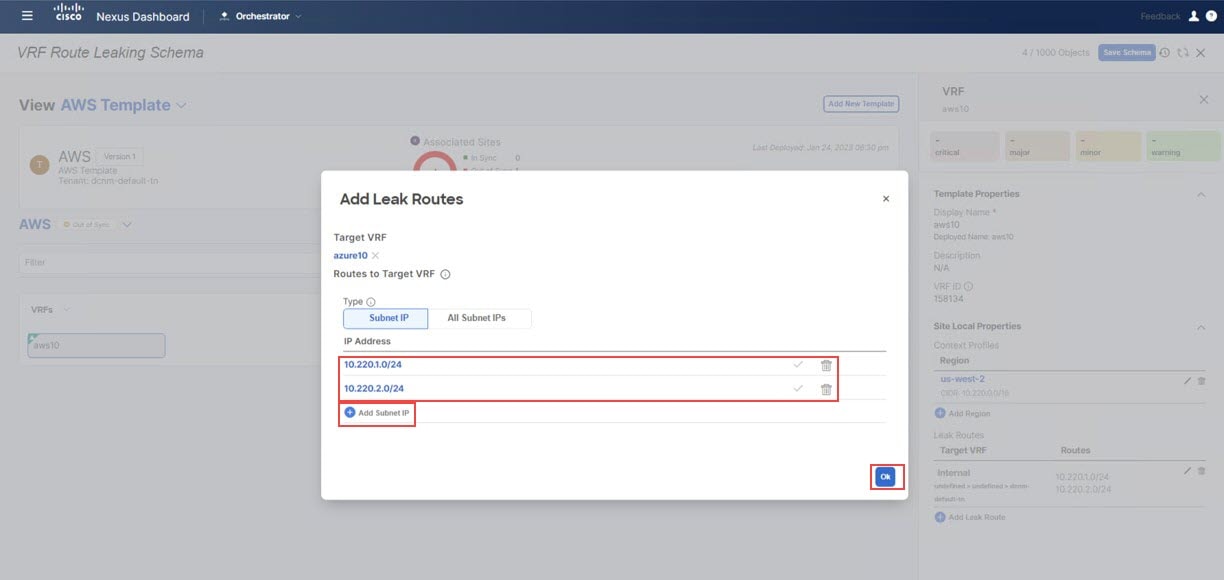Click the minor faults tile
This screenshot has height=580, width=1224.
(x=1109, y=146)
